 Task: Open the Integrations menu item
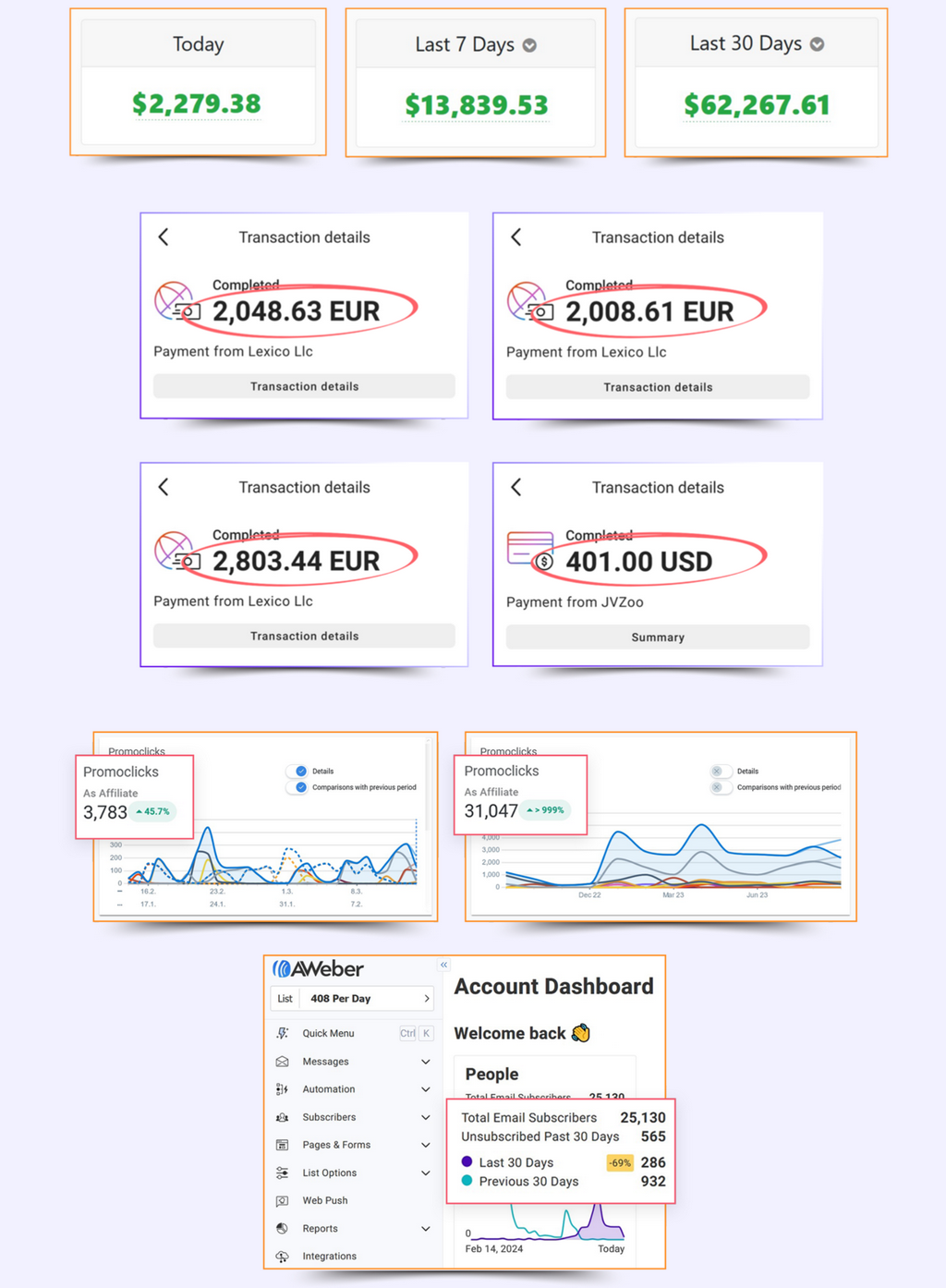(x=329, y=1257)
